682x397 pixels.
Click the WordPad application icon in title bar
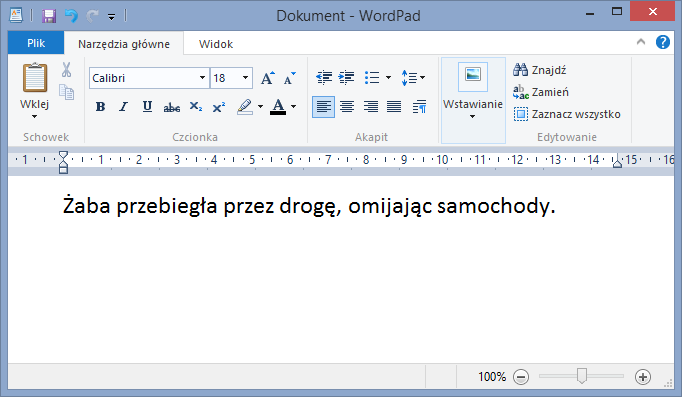(16, 15)
